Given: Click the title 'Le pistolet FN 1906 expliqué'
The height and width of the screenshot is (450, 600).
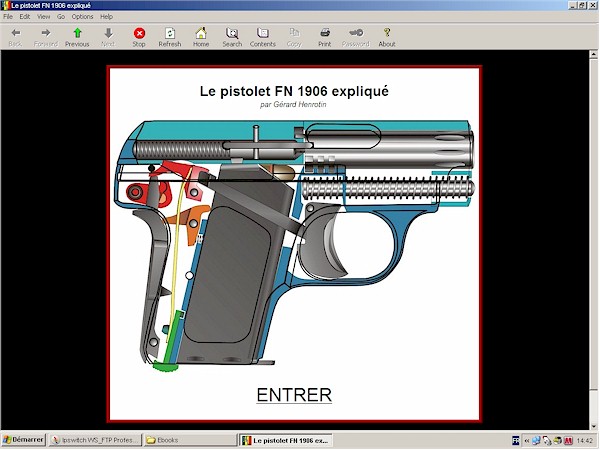Looking at the screenshot, I should tap(294, 91).
